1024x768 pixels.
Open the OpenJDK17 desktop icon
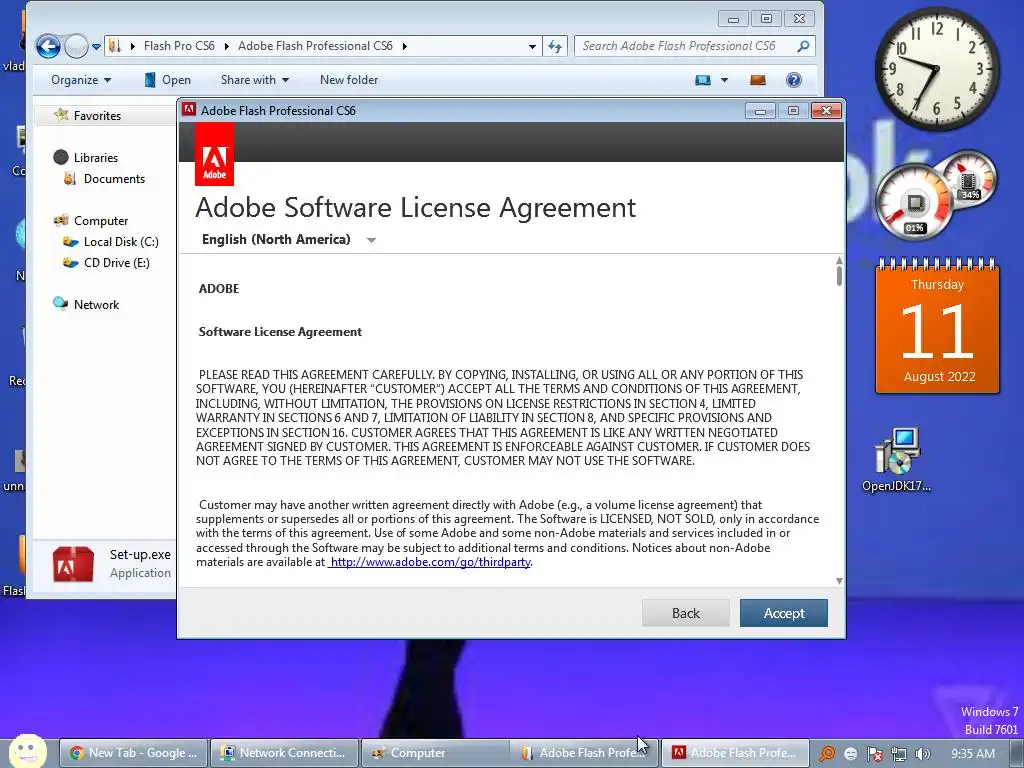tap(897, 459)
